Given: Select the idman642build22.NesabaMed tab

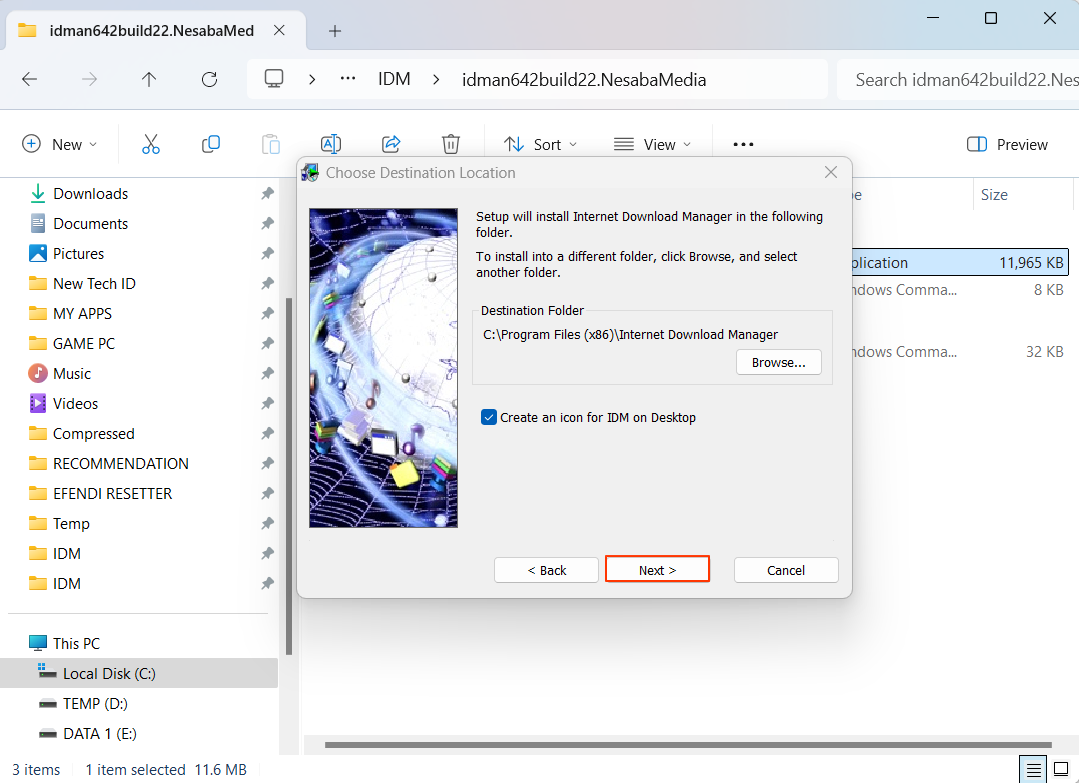Looking at the screenshot, I should click(x=156, y=31).
